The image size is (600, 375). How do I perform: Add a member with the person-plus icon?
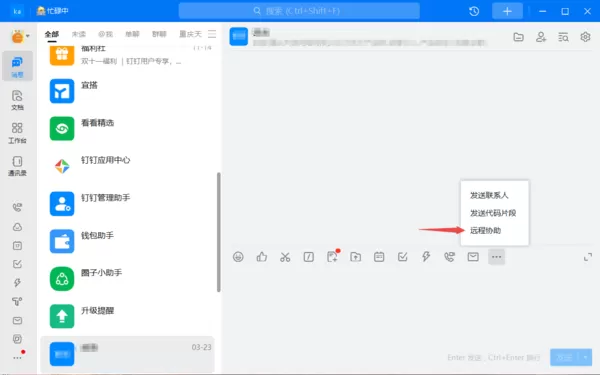tap(541, 37)
